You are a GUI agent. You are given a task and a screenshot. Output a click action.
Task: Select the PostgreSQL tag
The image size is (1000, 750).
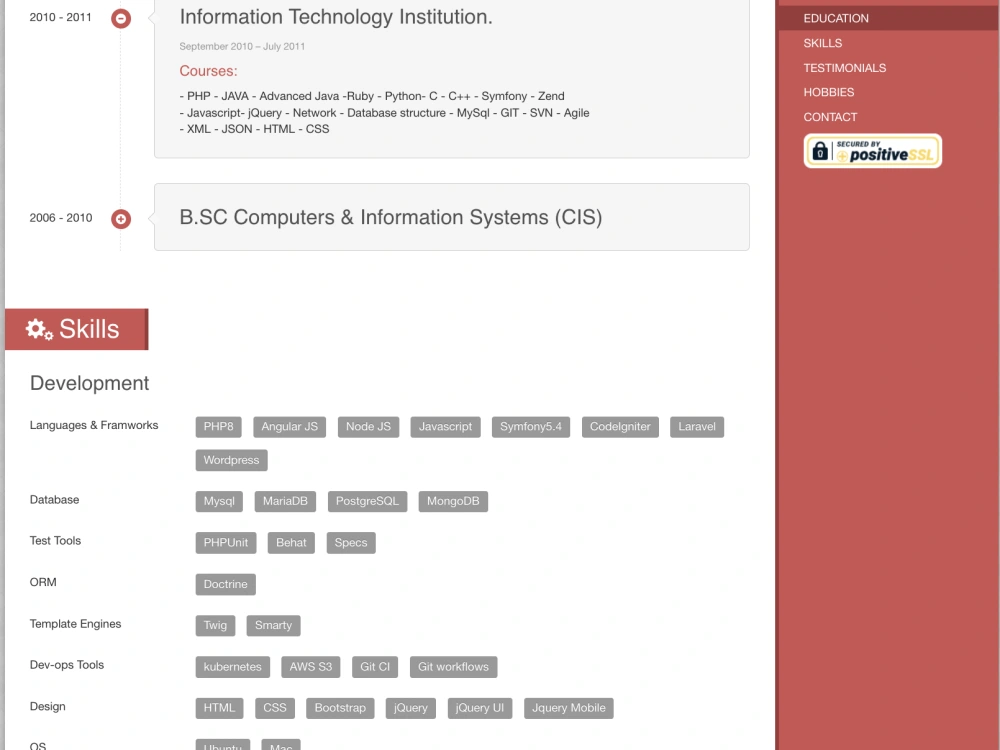point(367,501)
